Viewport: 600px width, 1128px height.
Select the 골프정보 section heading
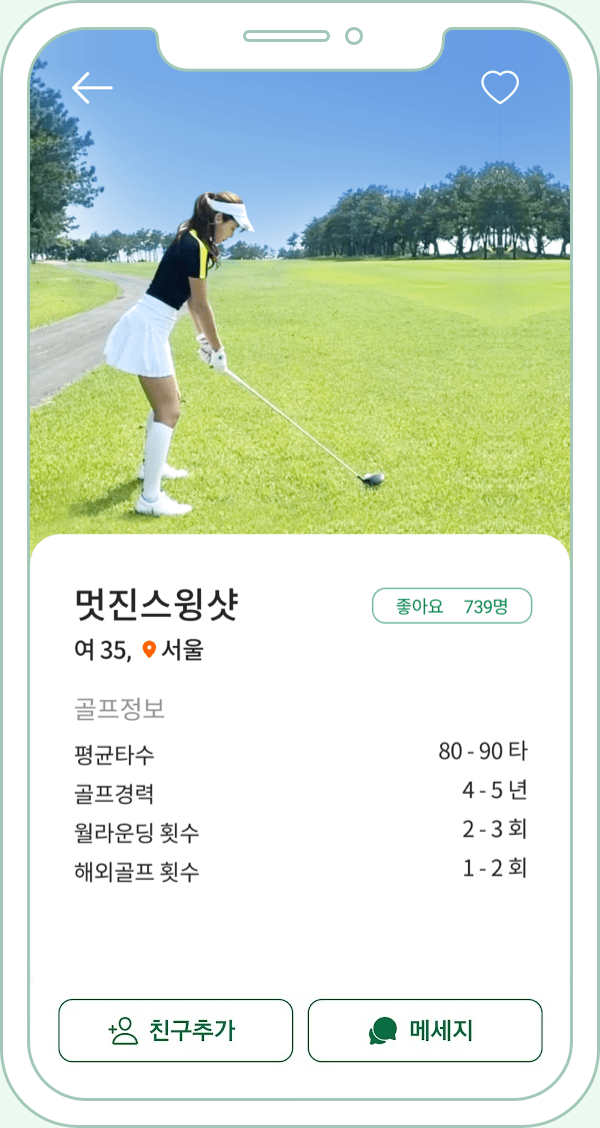[x=119, y=709]
